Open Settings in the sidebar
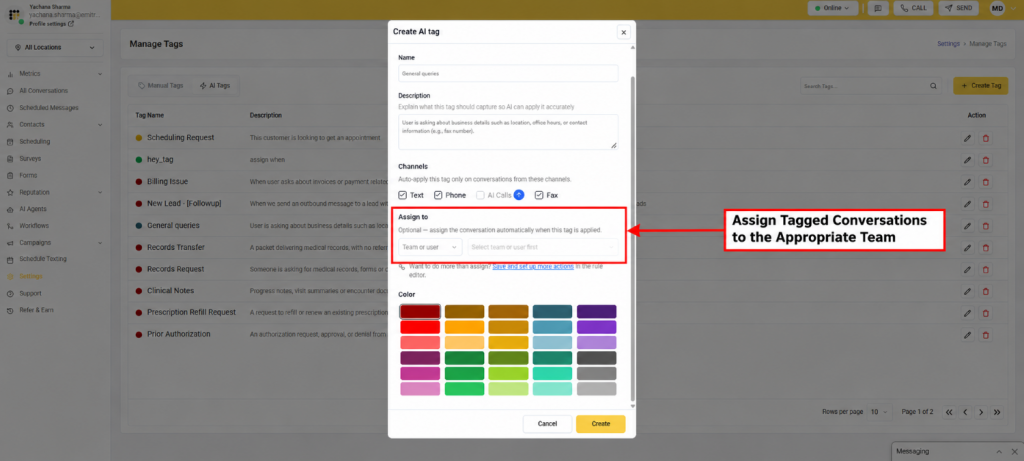Image resolution: width=1024 pixels, height=461 pixels. tap(31, 276)
